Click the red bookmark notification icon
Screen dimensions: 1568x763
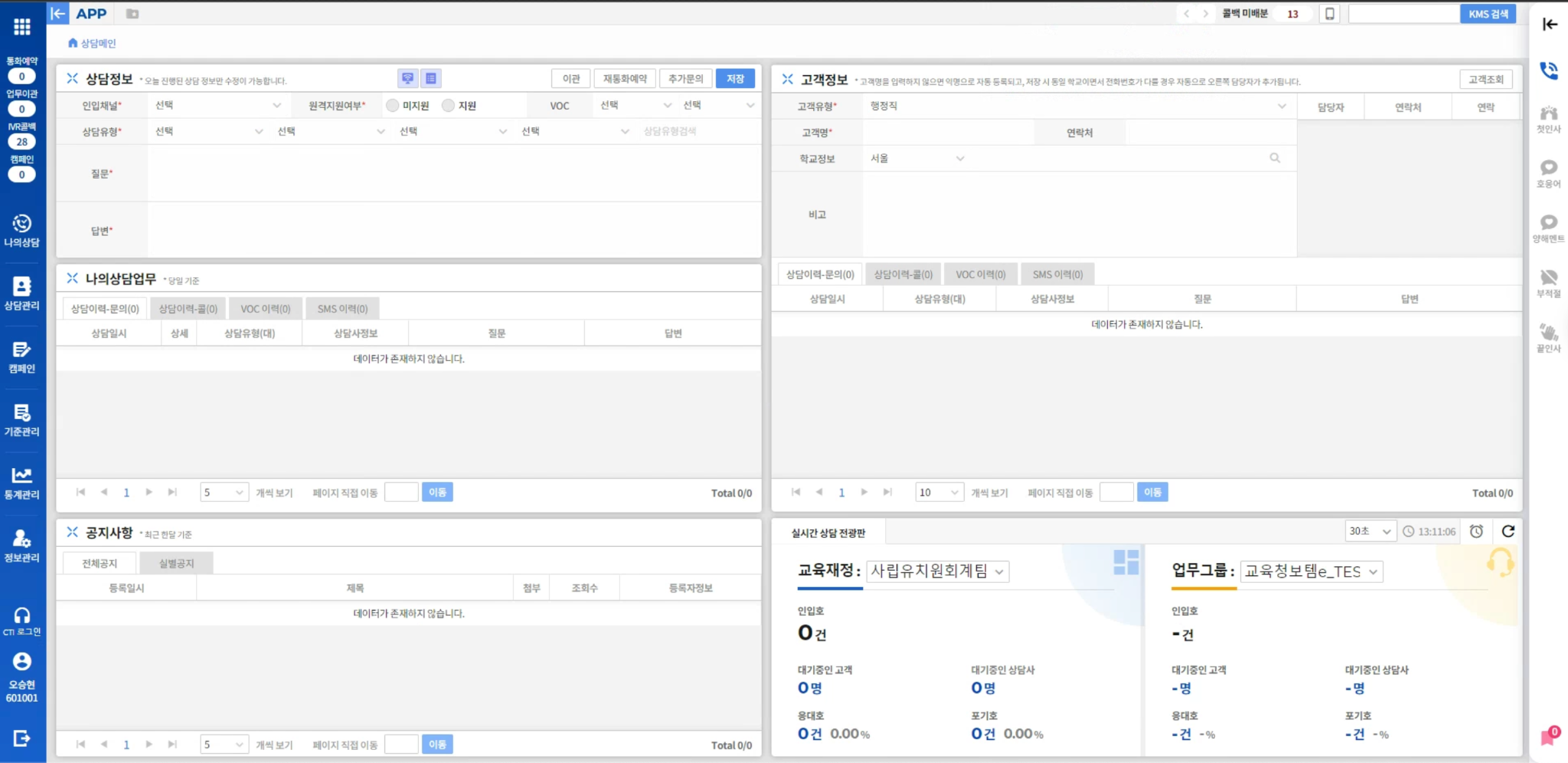tap(1550, 736)
